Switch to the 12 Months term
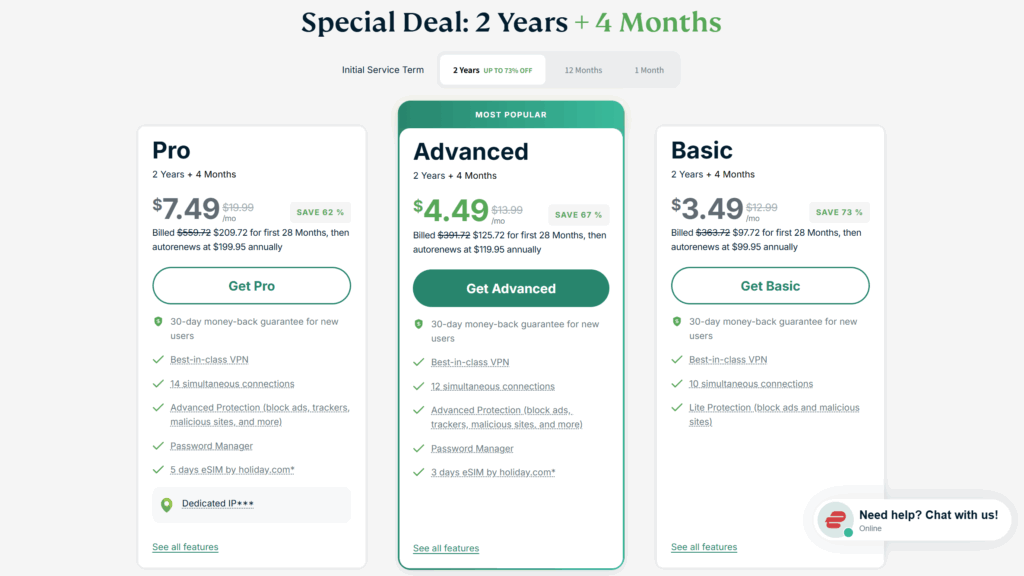The image size is (1024, 576). pyautogui.click(x=583, y=70)
